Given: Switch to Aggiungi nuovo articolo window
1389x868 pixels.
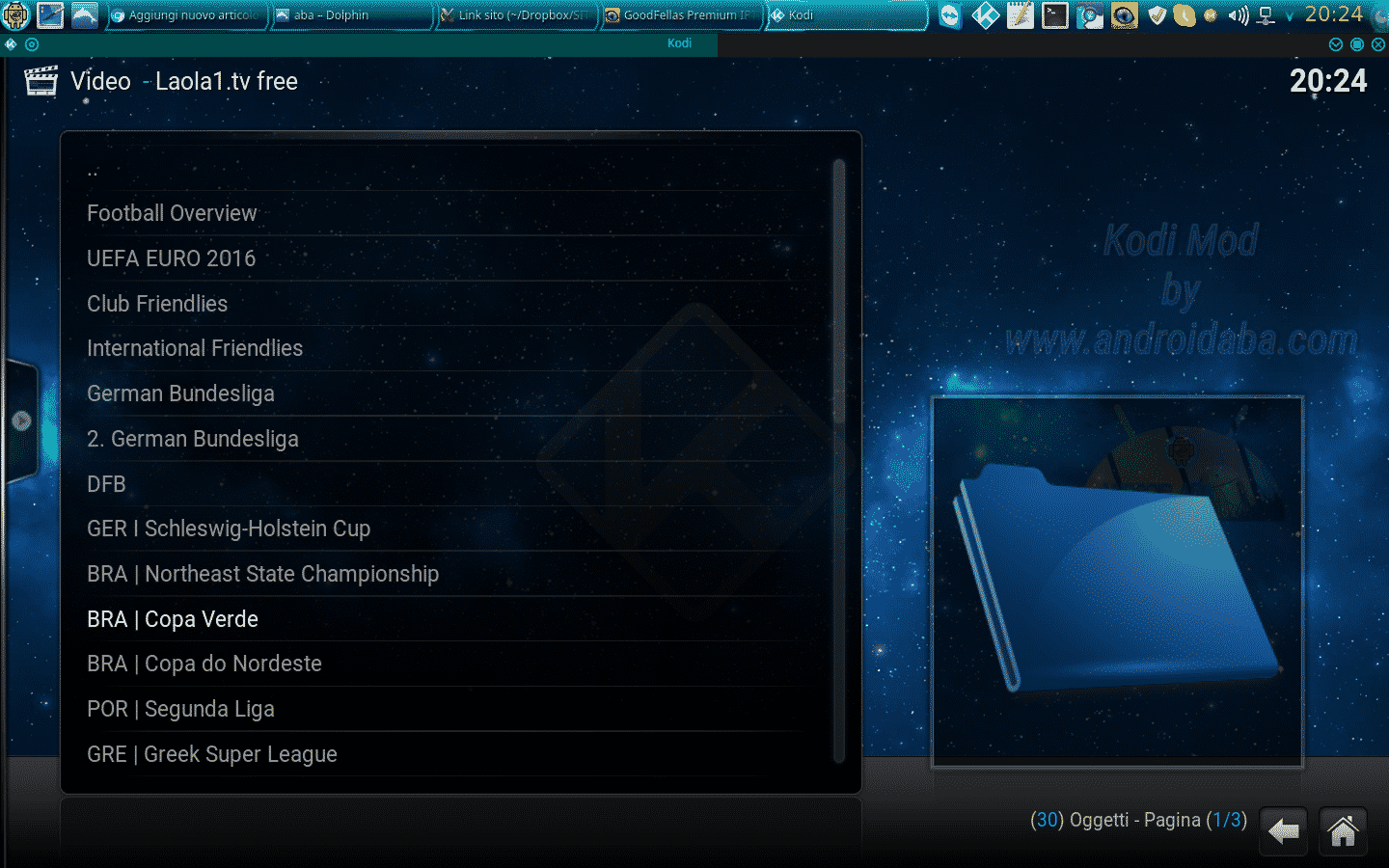Looking at the screenshot, I should pyautogui.click(x=185, y=15).
